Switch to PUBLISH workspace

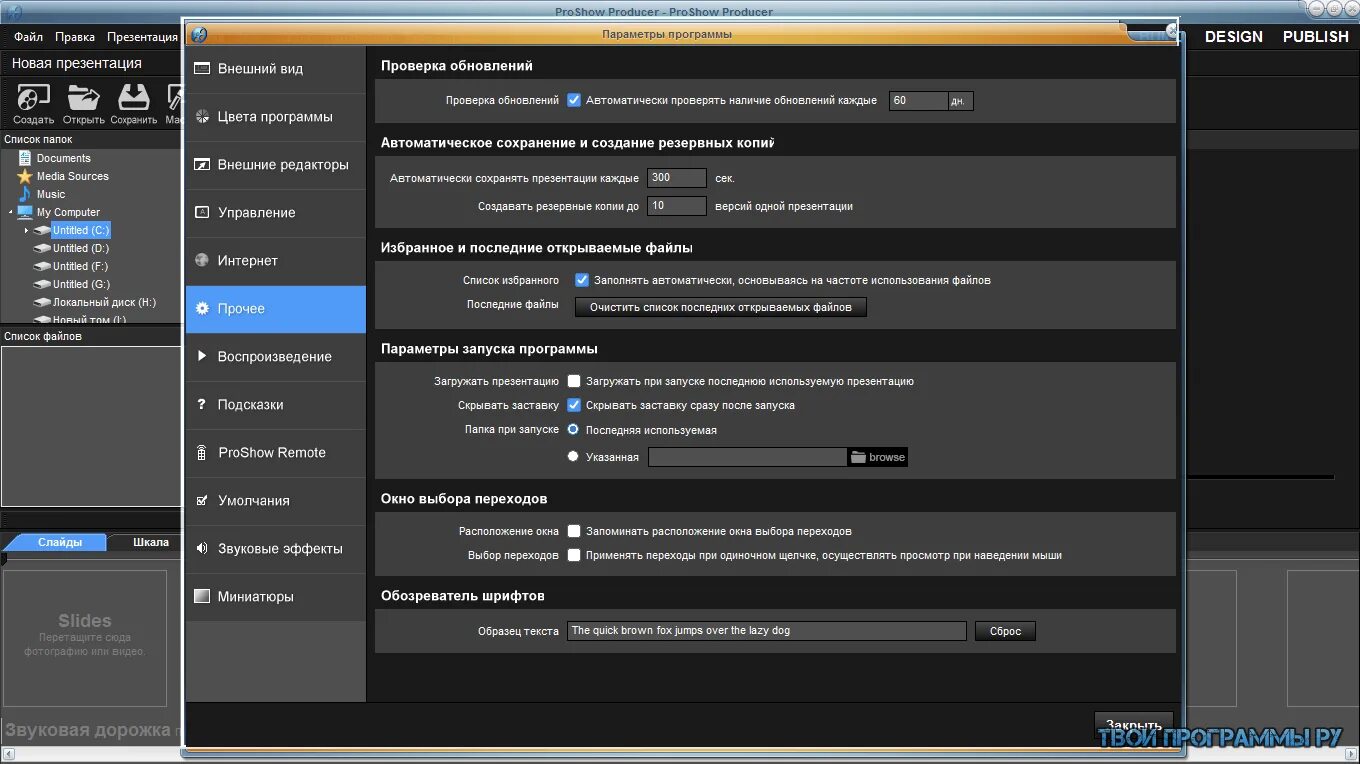1315,36
